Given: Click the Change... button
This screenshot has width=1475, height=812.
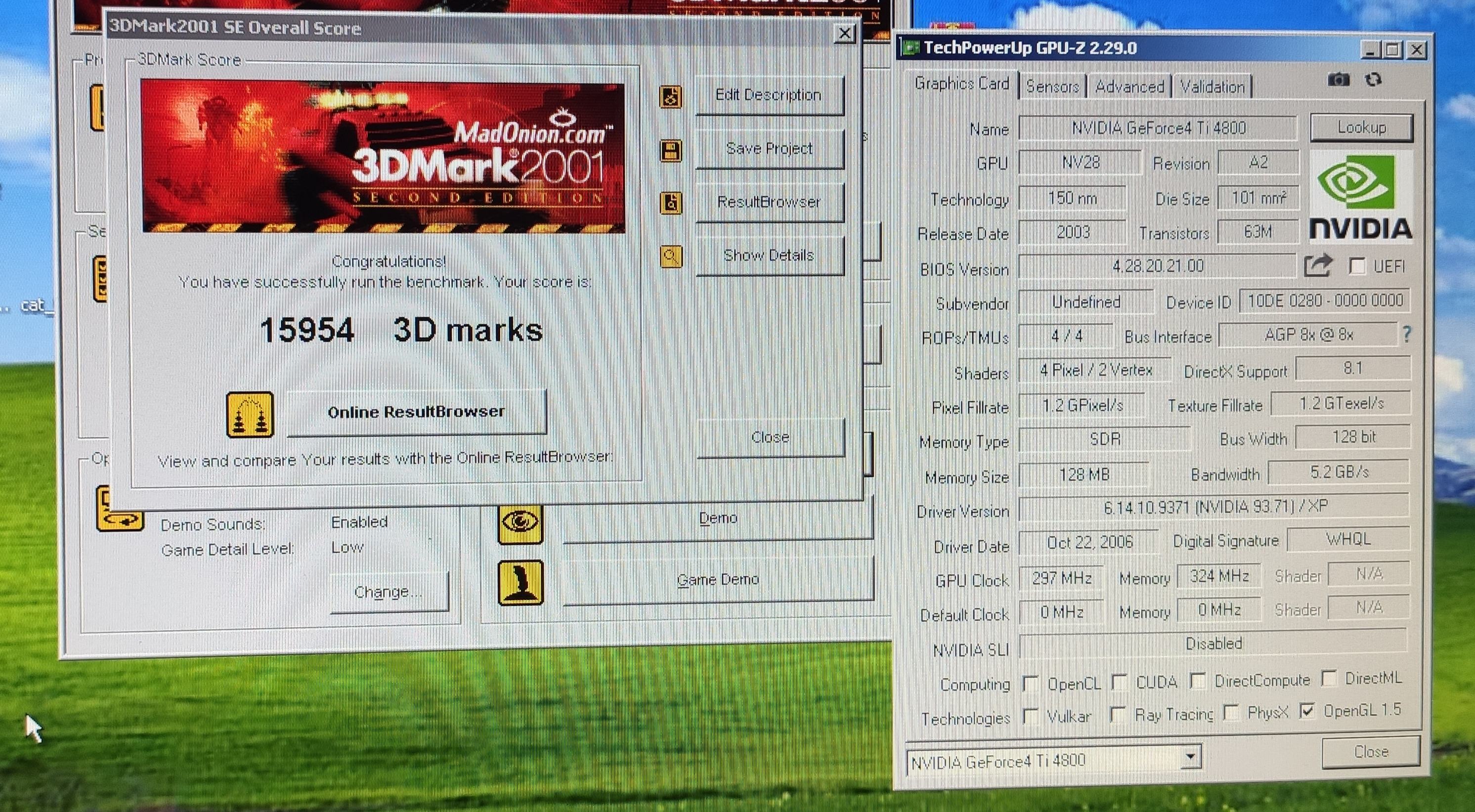Looking at the screenshot, I should click(x=389, y=592).
